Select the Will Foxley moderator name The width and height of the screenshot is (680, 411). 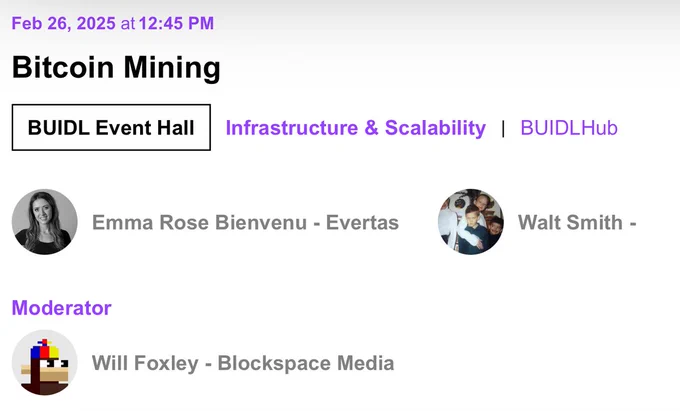[145, 363]
